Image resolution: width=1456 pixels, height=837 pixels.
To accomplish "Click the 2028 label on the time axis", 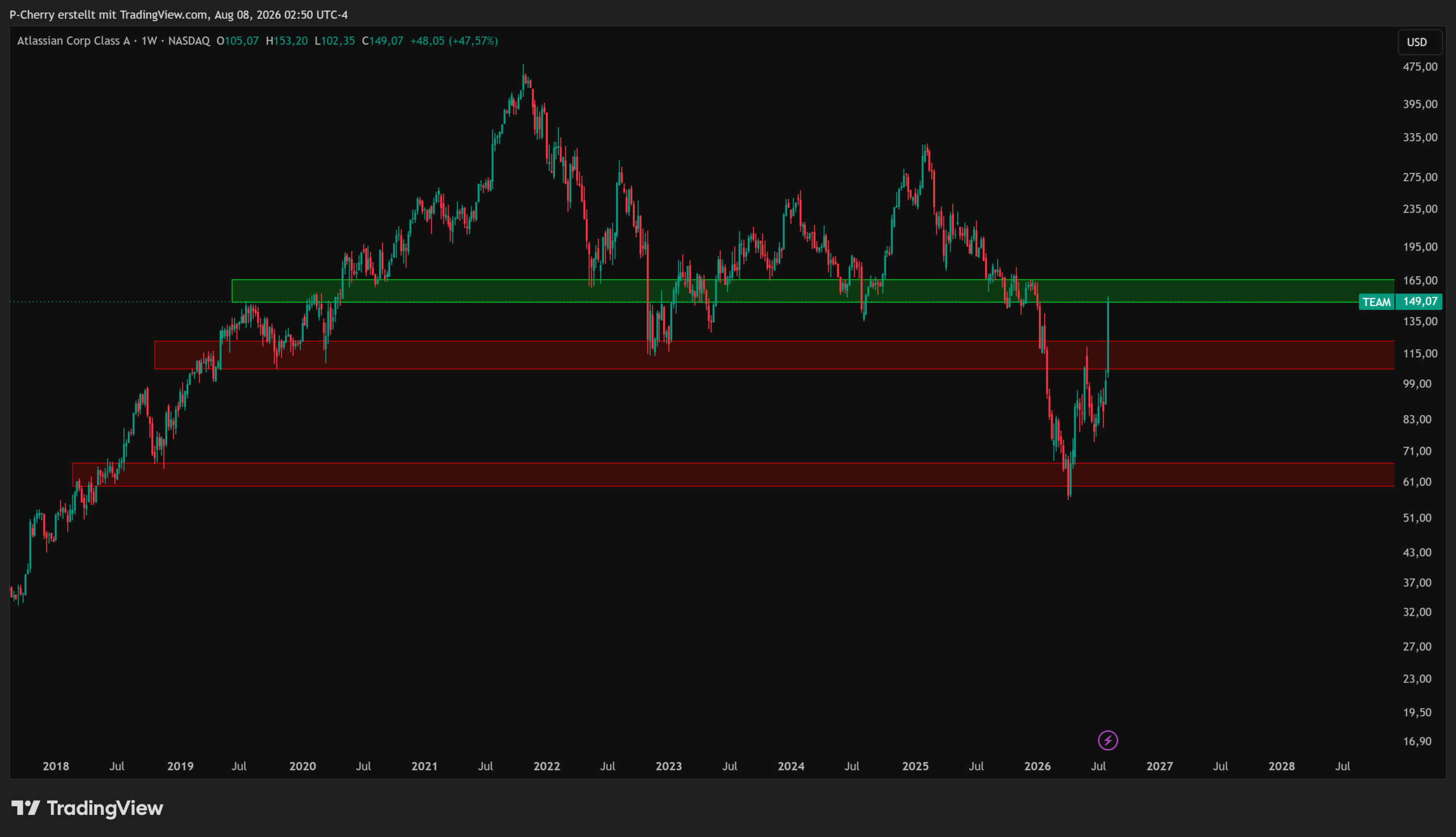I will [x=1282, y=766].
